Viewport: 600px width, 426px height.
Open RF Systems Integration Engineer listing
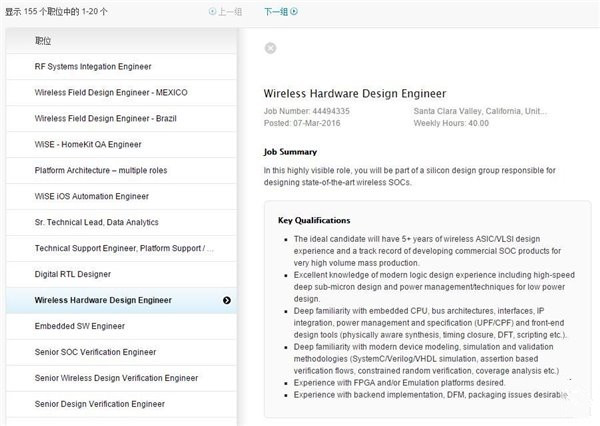click(93, 67)
